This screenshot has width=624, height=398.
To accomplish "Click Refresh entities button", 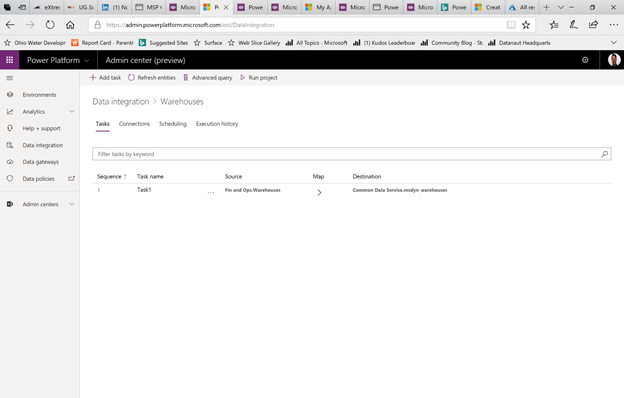I will 152,78.
